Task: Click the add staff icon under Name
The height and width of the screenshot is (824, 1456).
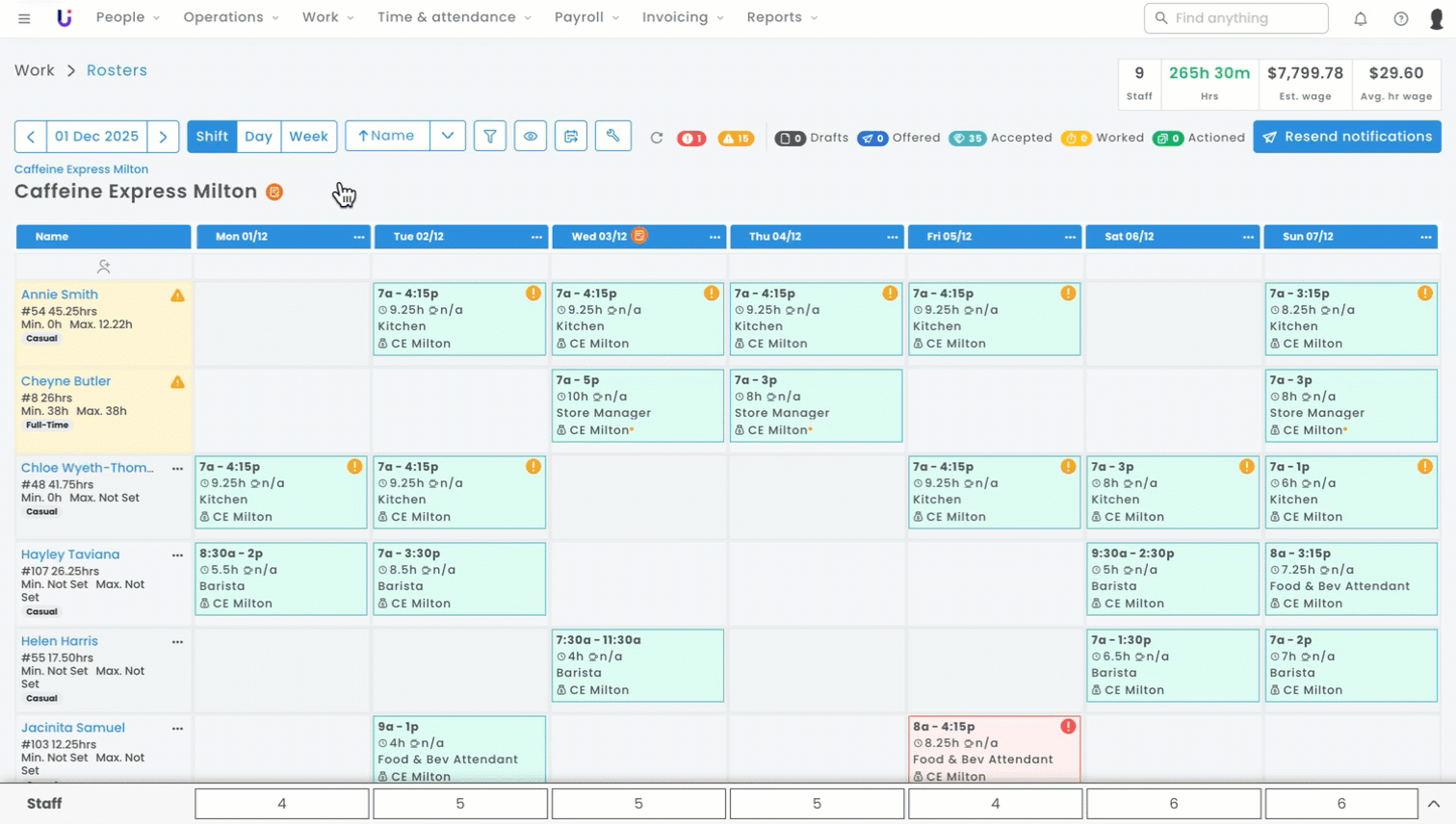Action: point(104,267)
